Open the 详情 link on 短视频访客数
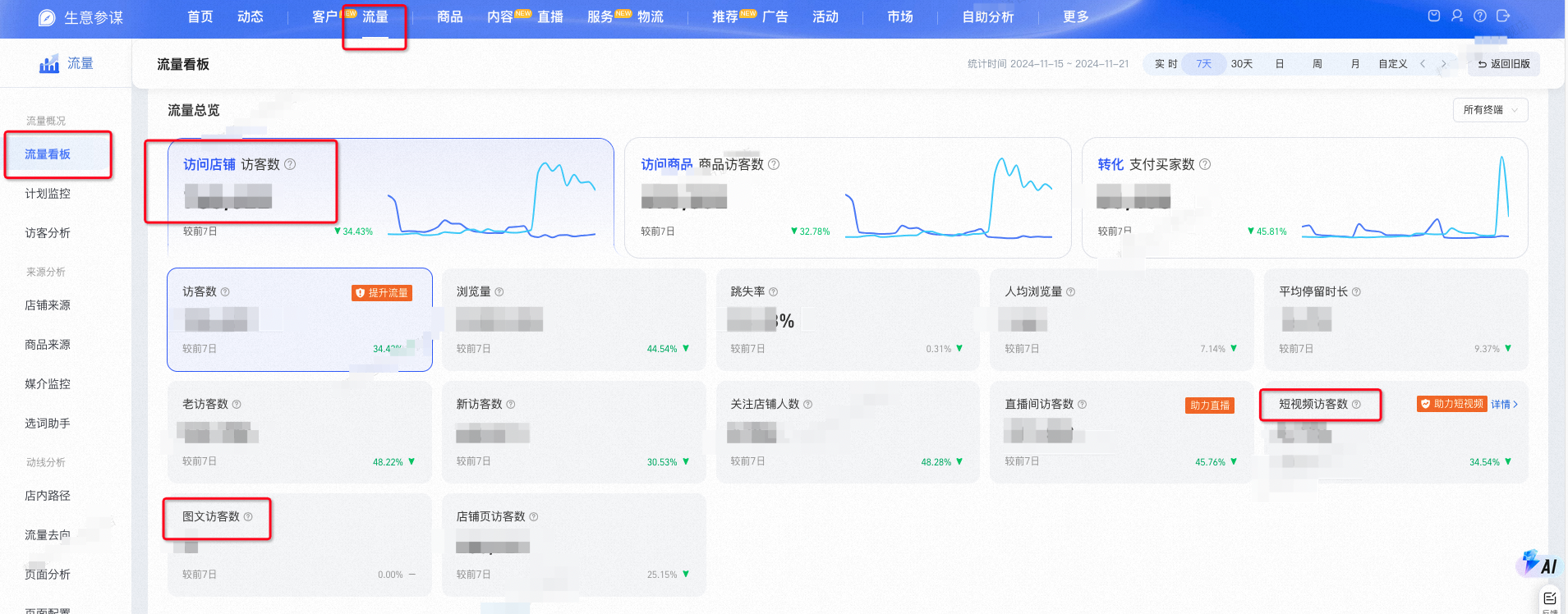This screenshot has height=614, width=1568. pos(1505,405)
